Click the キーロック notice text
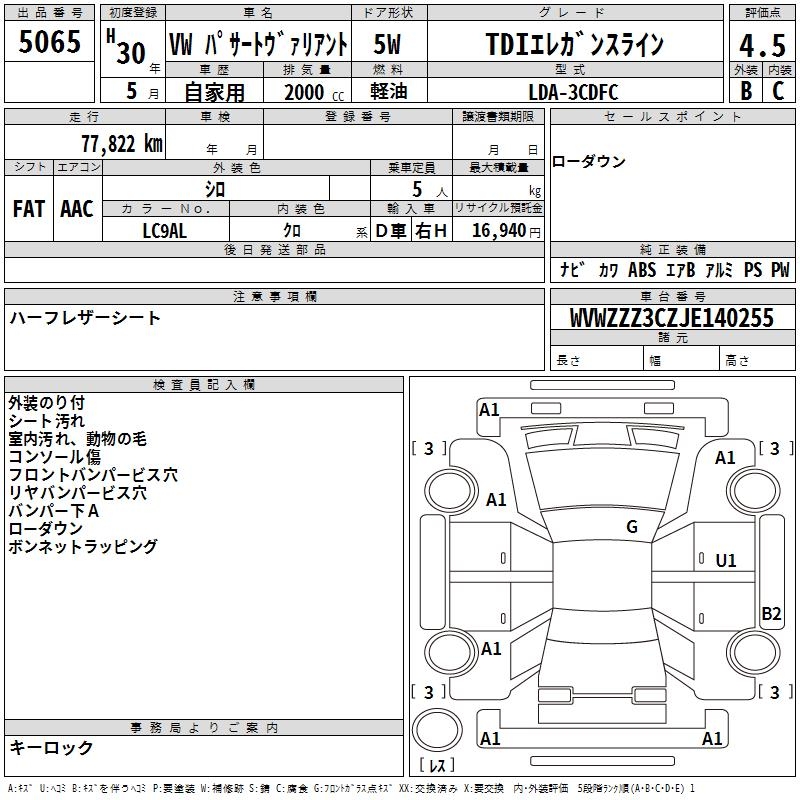Image resolution: width=800 pixels, height=800 pixels. click(x=52, y=747)
